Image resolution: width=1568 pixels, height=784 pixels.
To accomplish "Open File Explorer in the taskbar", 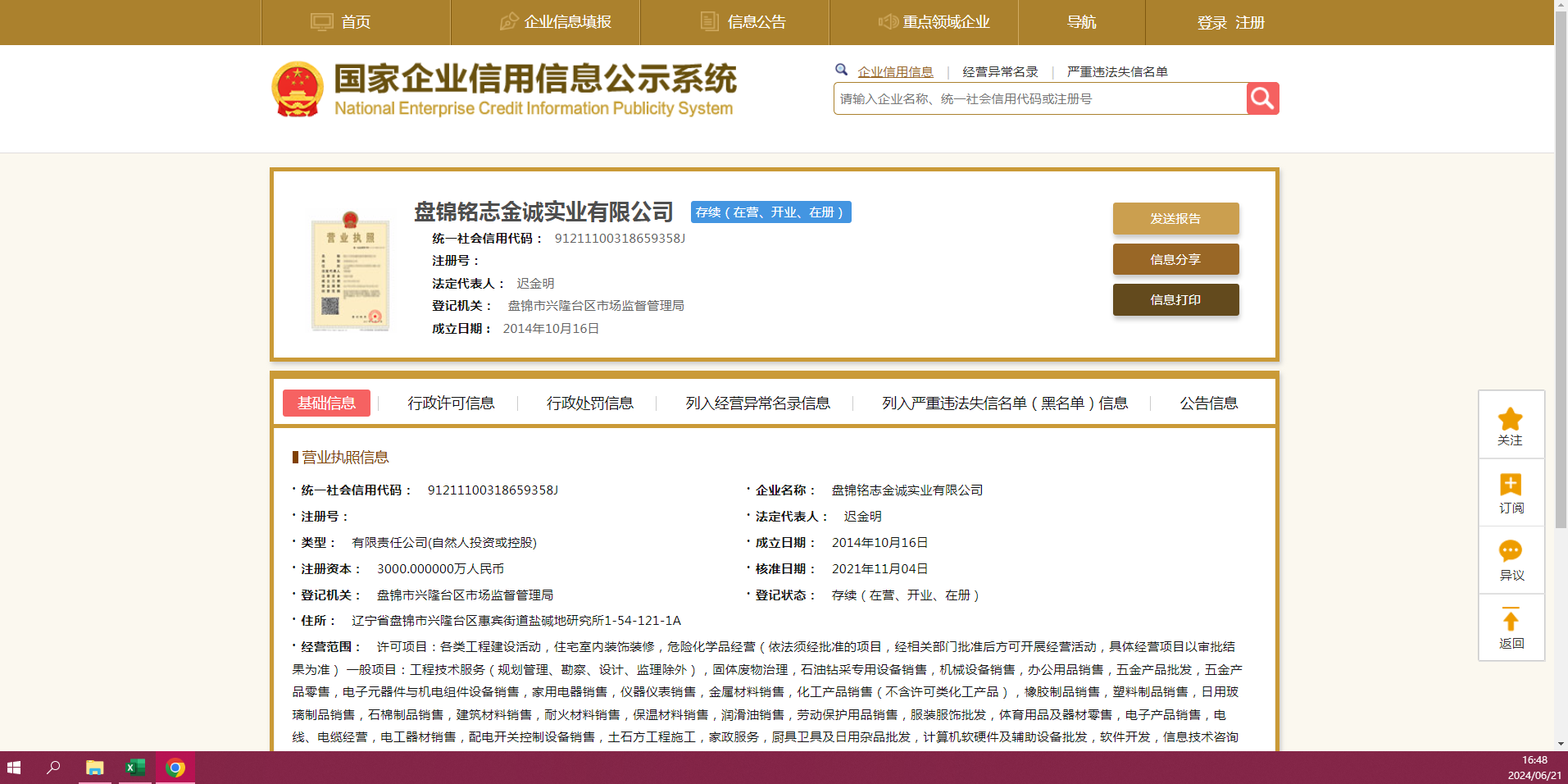I will pyautogui.click(x=95, y=768).
